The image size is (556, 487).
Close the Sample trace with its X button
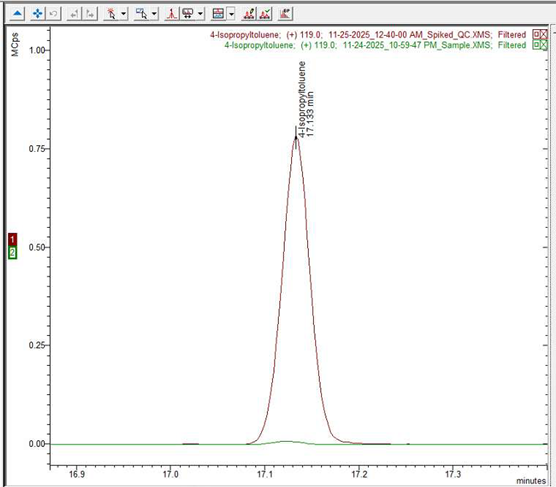[x=544, y=45]
